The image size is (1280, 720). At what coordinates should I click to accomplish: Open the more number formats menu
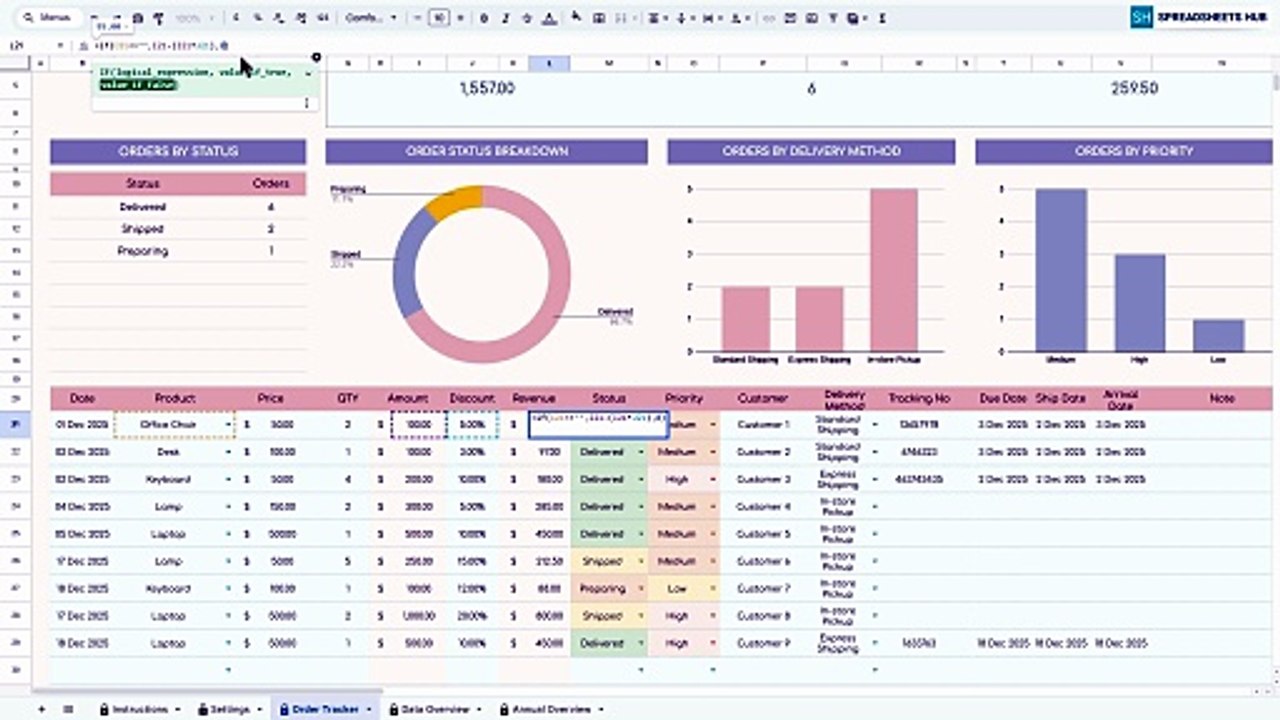click(x=322, y=18)
